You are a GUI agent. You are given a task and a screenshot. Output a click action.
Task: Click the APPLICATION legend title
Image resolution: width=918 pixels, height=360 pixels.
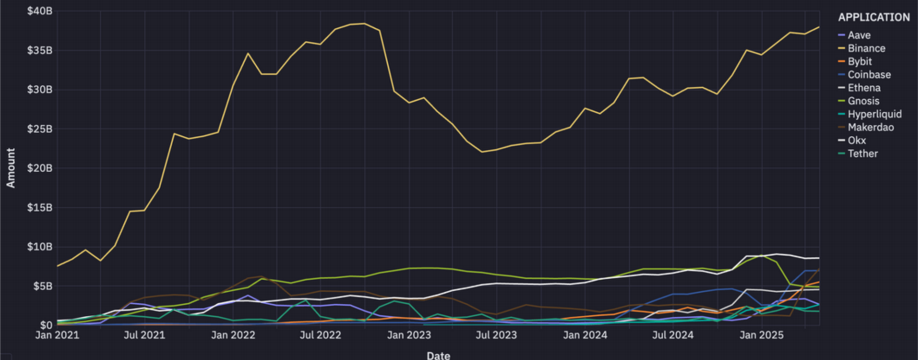point(874,18)
